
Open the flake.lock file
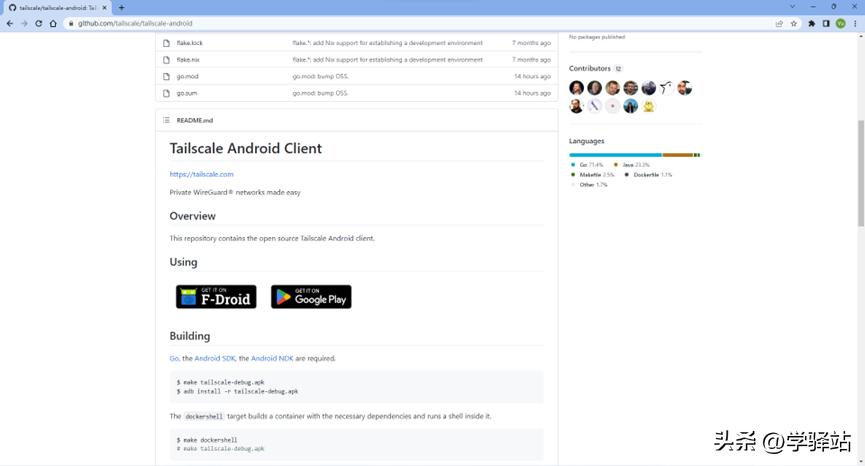(189, 43)
